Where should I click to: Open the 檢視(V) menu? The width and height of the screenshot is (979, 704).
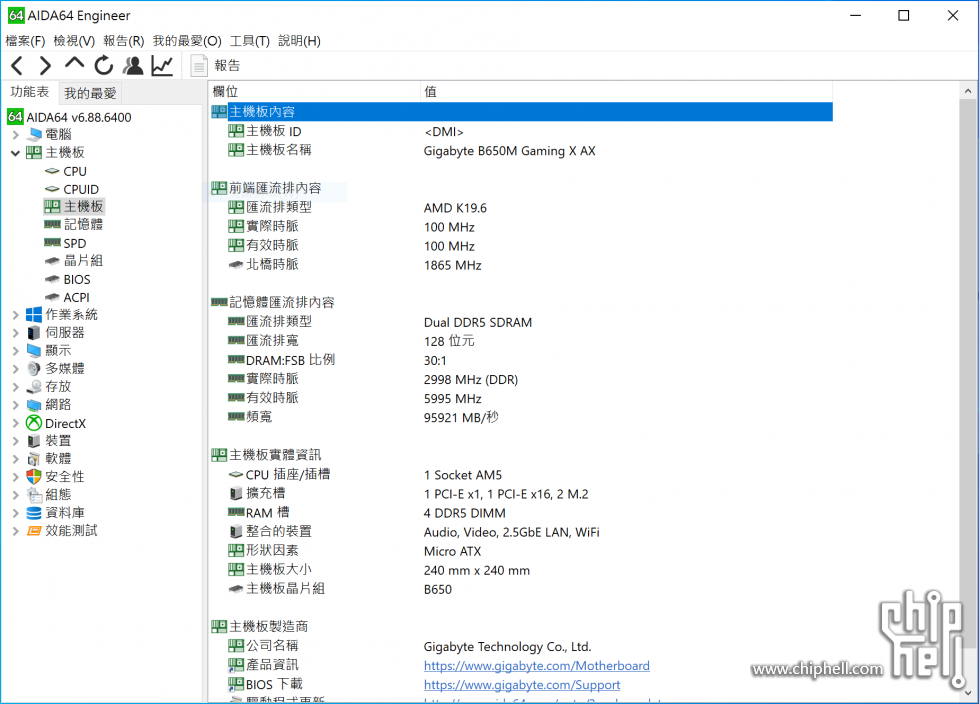(74, 41)
